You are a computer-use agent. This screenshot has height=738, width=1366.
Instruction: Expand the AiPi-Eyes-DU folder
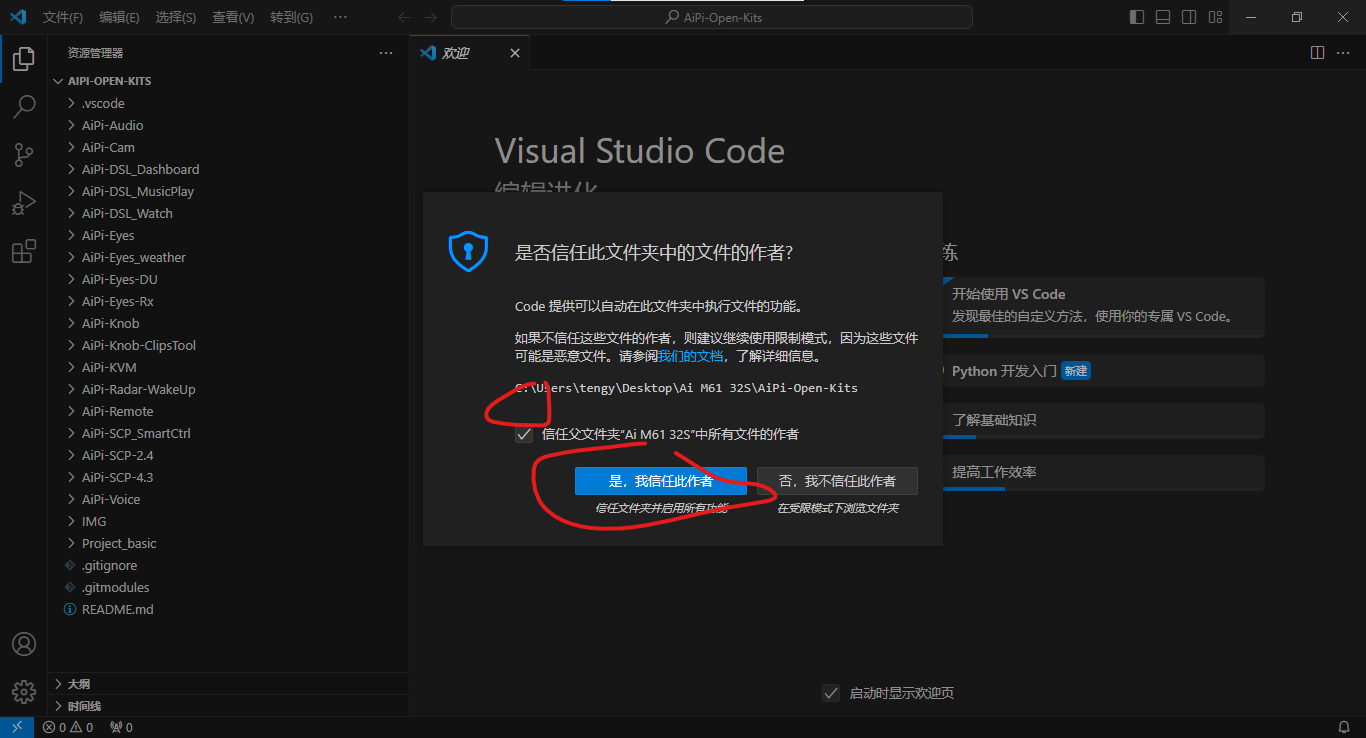pyautogui.click(x=228, y=279)
